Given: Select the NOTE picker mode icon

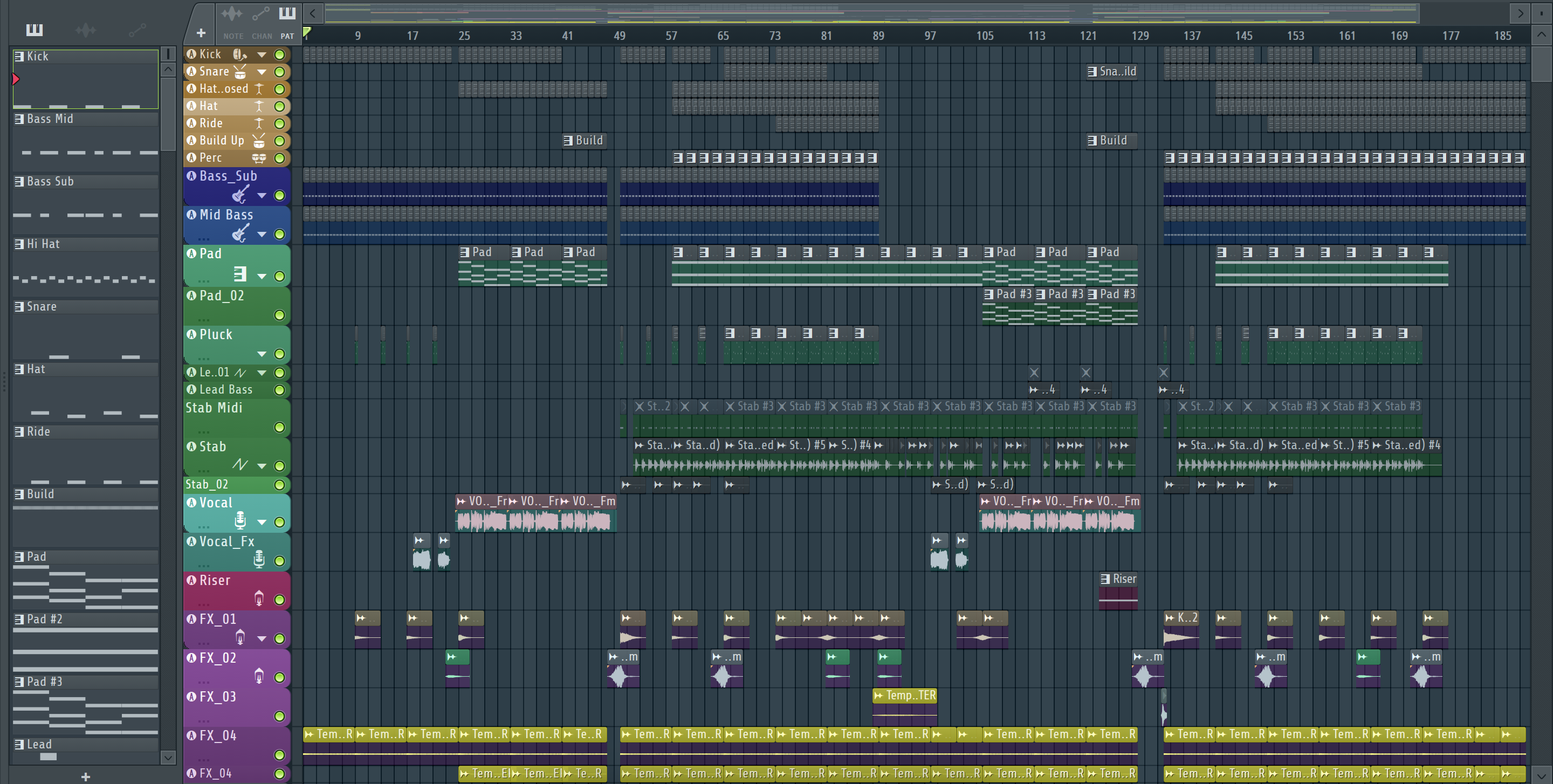Looking at the screenshot, I should 232,14.
